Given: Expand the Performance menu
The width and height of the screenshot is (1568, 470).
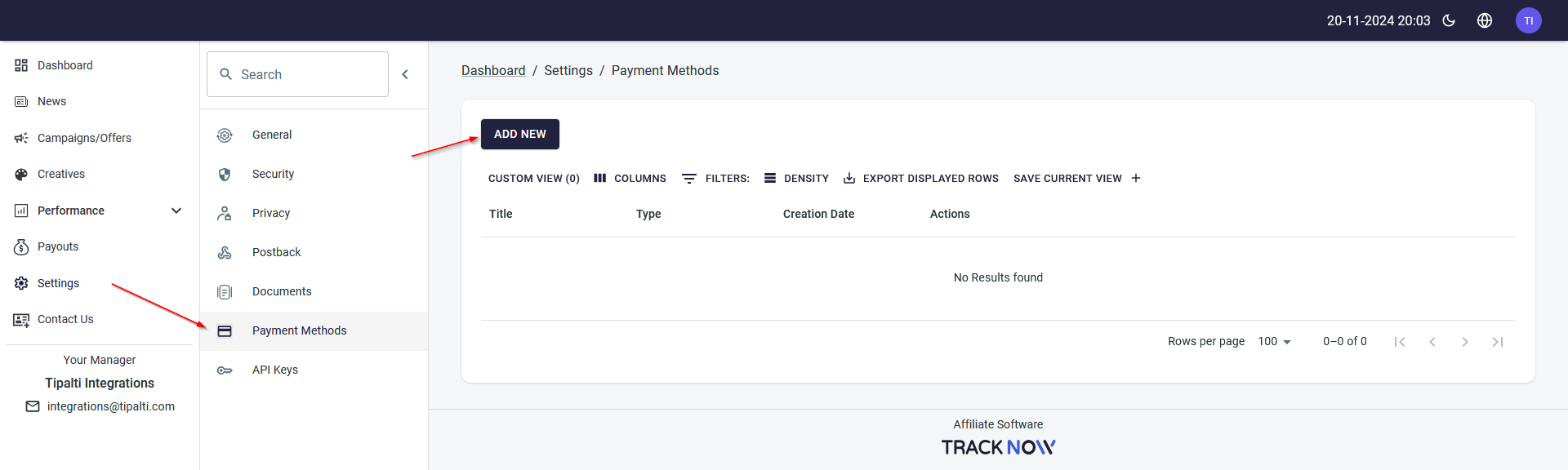Looking at the screenshot, I should pyautogui.click(x=176, y=211).
